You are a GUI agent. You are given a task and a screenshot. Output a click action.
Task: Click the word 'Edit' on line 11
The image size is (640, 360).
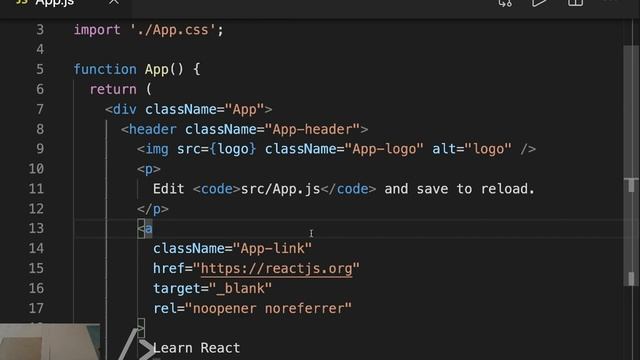coord(168,189)
